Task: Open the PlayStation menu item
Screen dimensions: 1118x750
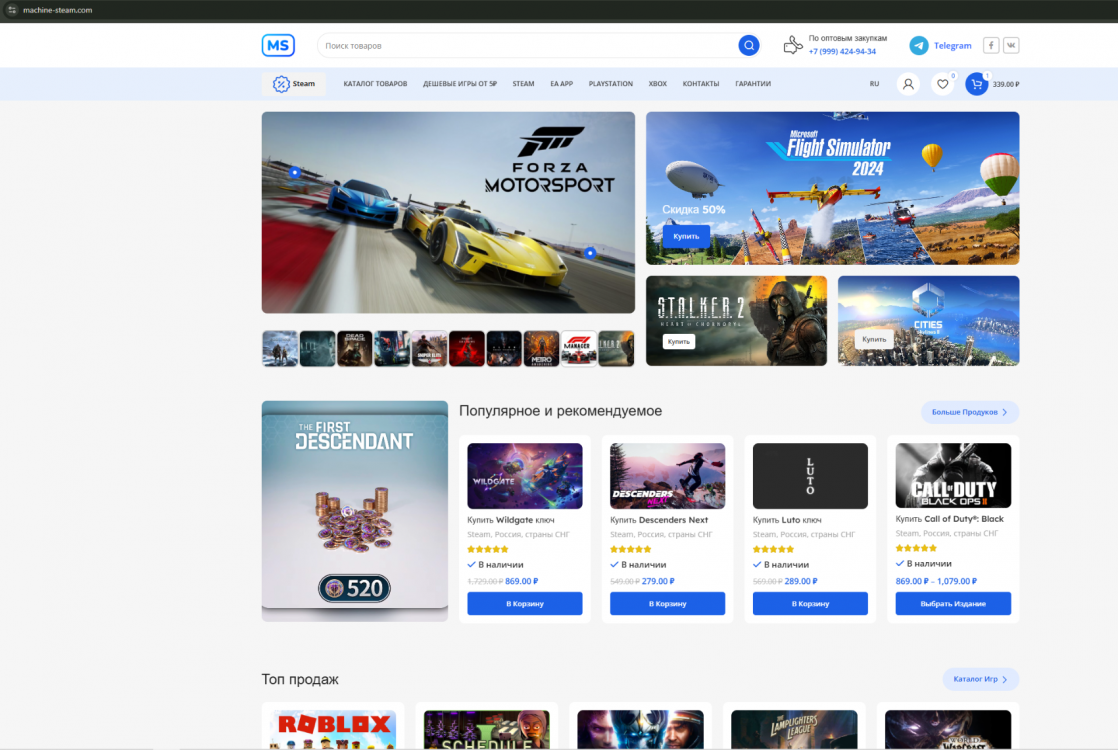Action: click(x=610, y=84)
